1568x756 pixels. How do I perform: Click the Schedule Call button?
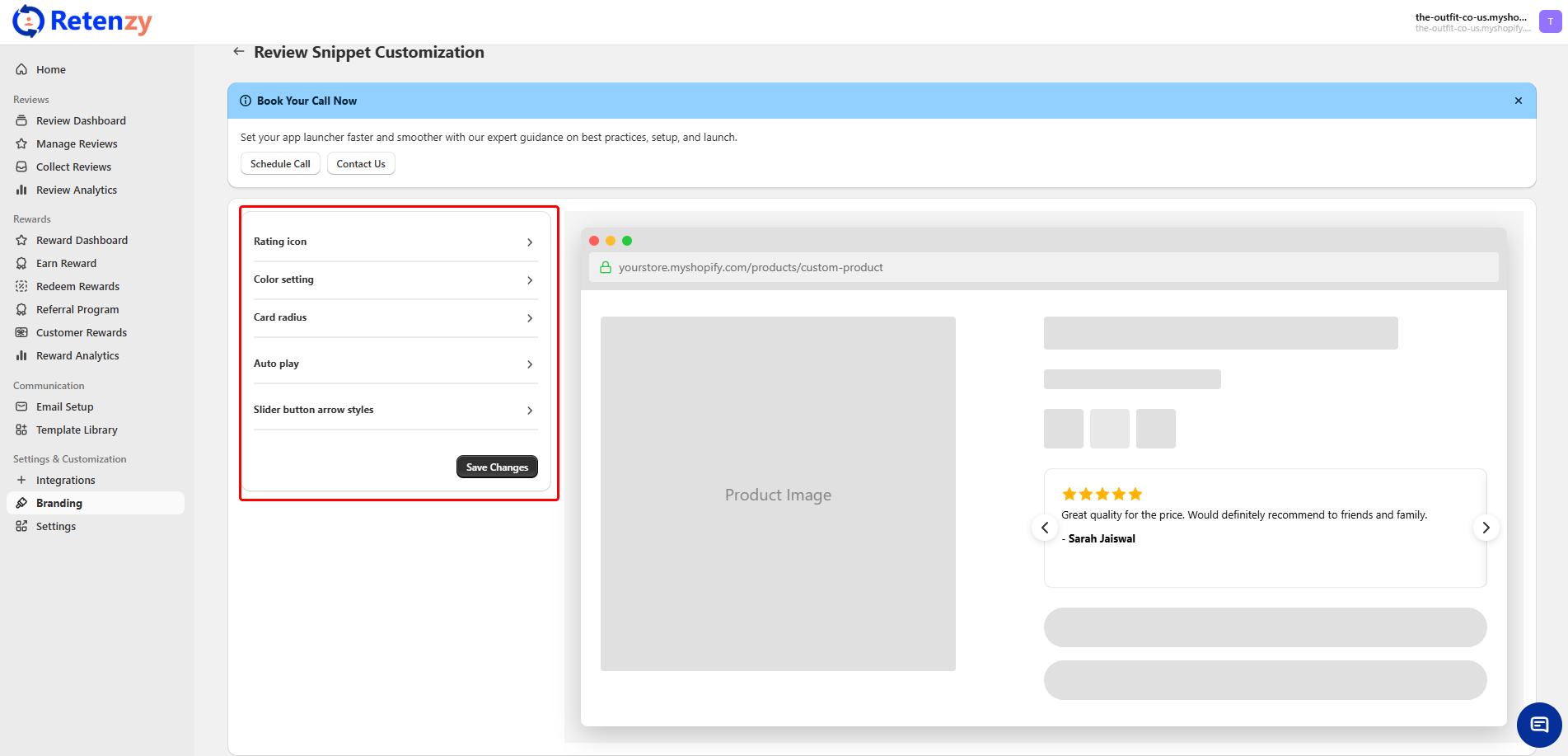(280, 164)
